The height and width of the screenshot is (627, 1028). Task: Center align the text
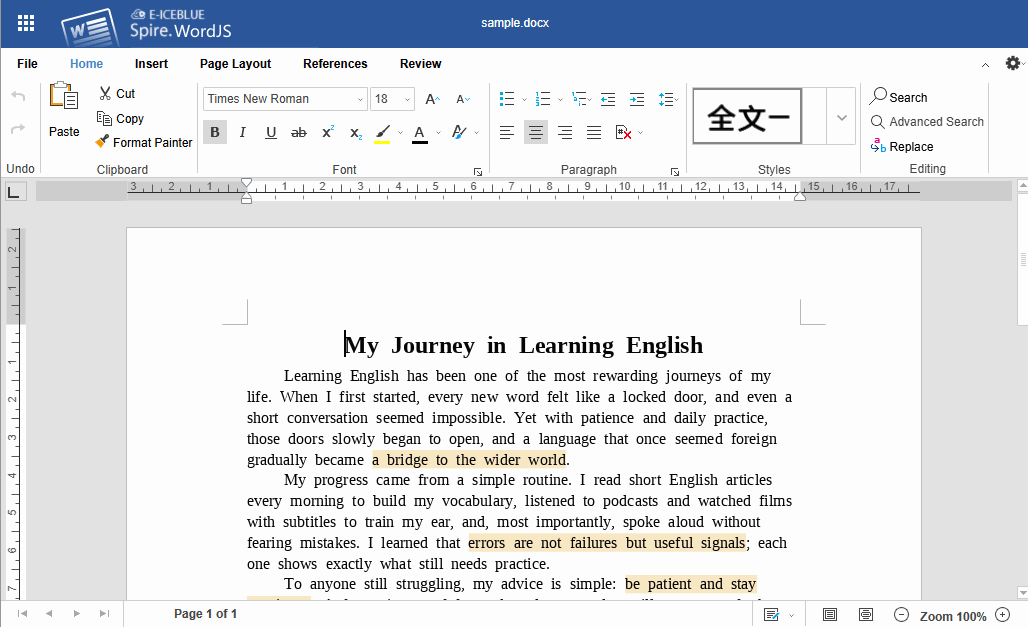tap(536, 132)
